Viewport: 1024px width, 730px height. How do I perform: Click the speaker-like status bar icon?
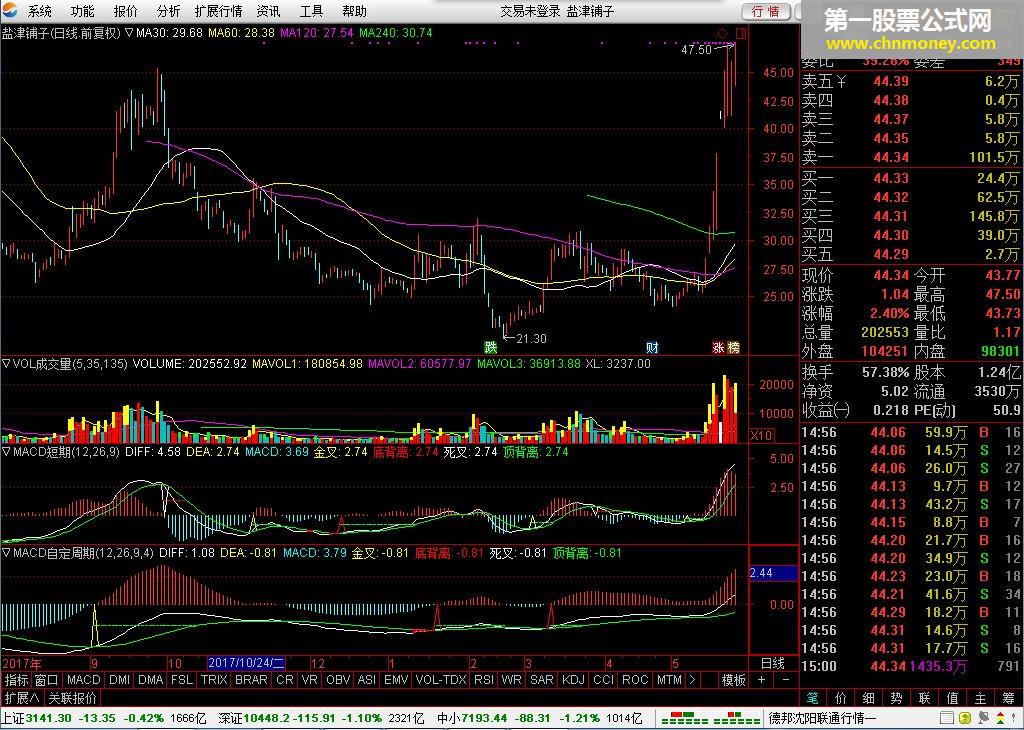(x=982, y=718)
